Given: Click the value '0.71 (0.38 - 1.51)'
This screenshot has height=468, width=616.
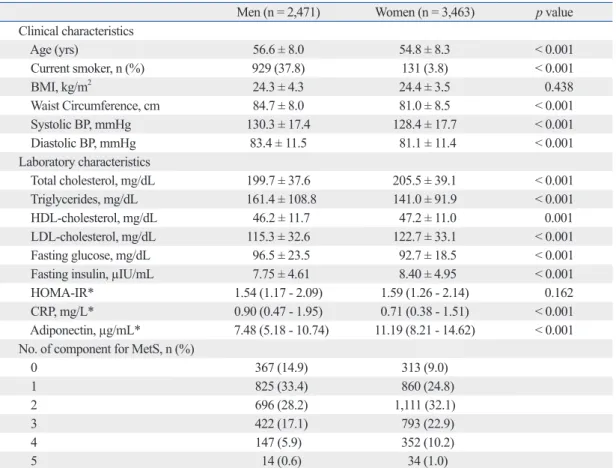Looking at the screenshot, I should click(425, 312).
